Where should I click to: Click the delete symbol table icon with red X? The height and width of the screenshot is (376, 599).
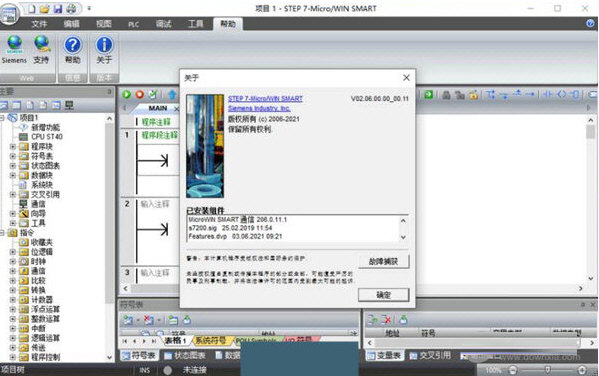(149, 320)
